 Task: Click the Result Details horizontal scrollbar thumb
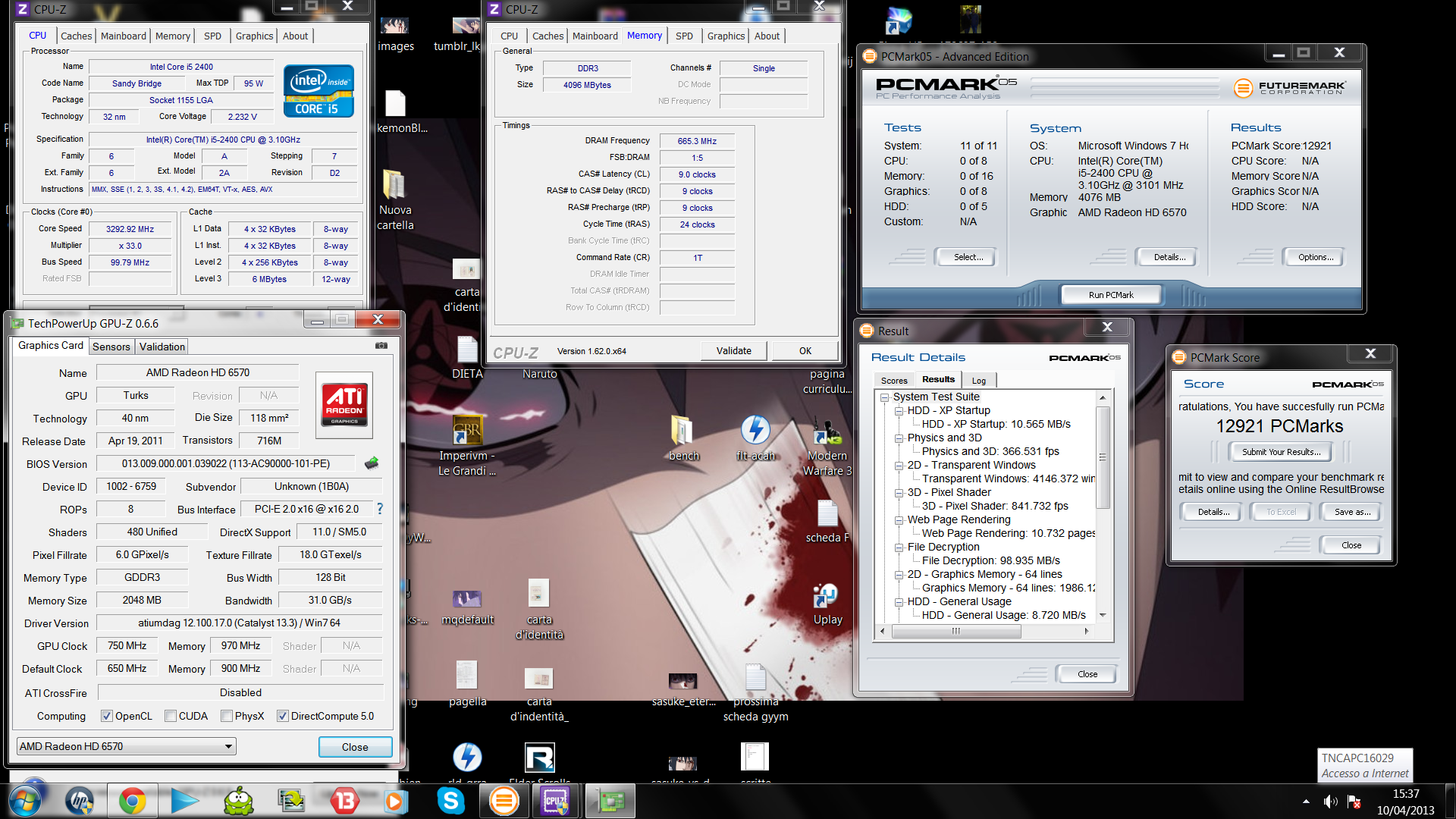pos(955,631)
